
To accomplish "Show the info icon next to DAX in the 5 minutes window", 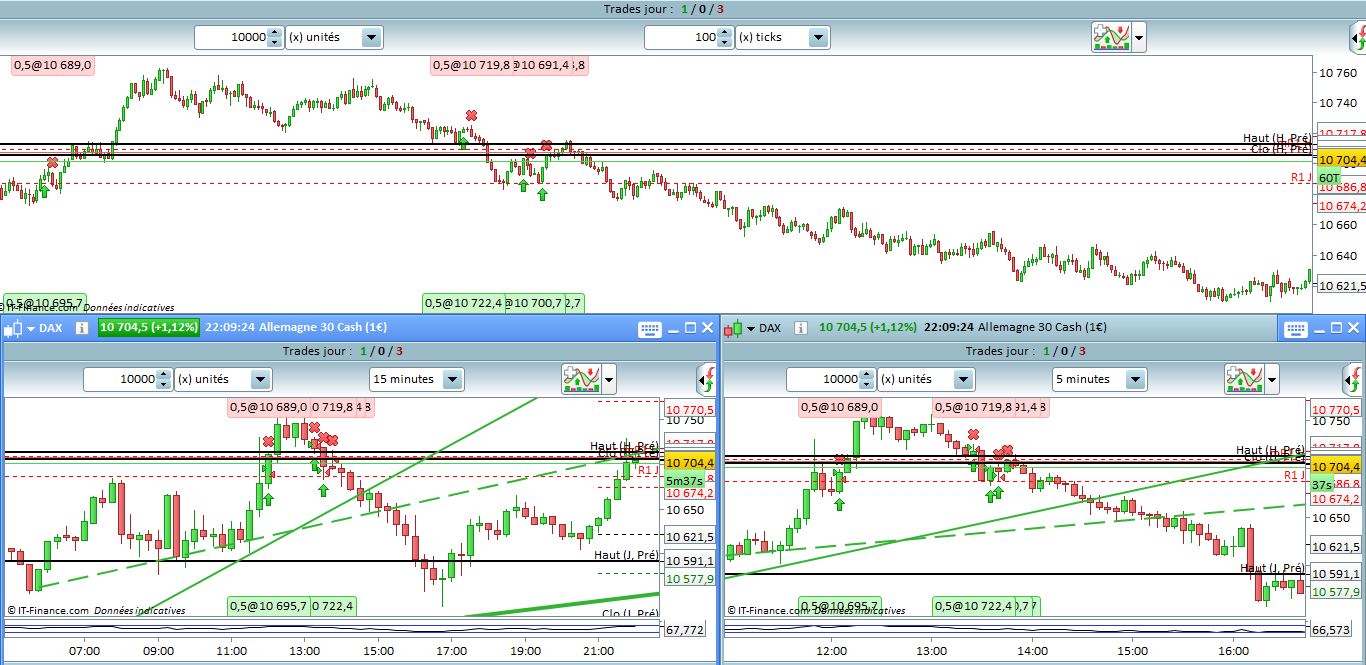I will pyautogui.click(x=800, y=328).
